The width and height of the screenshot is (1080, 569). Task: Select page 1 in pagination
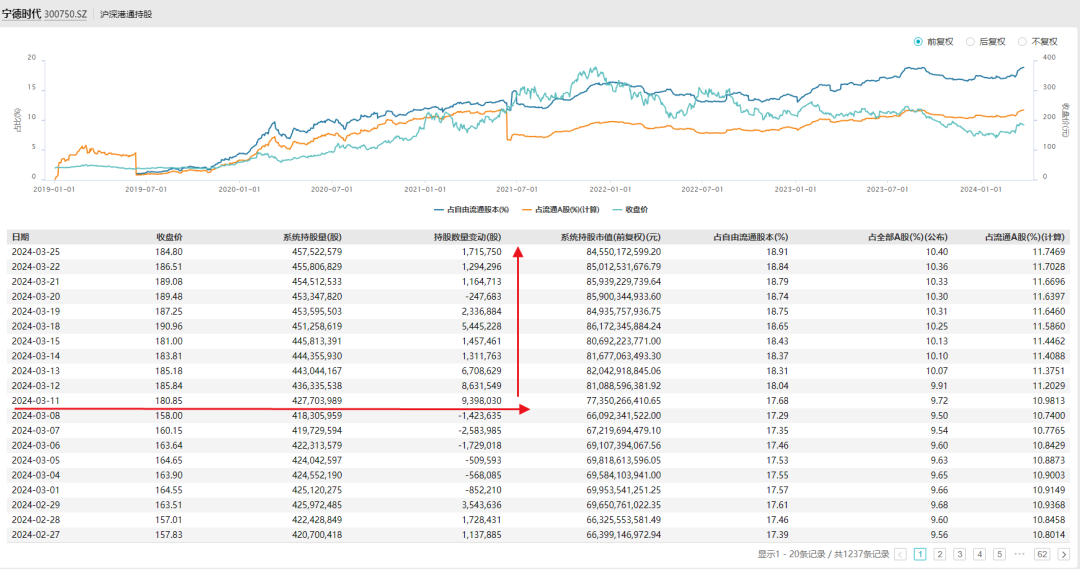click(x=920, y=555)
